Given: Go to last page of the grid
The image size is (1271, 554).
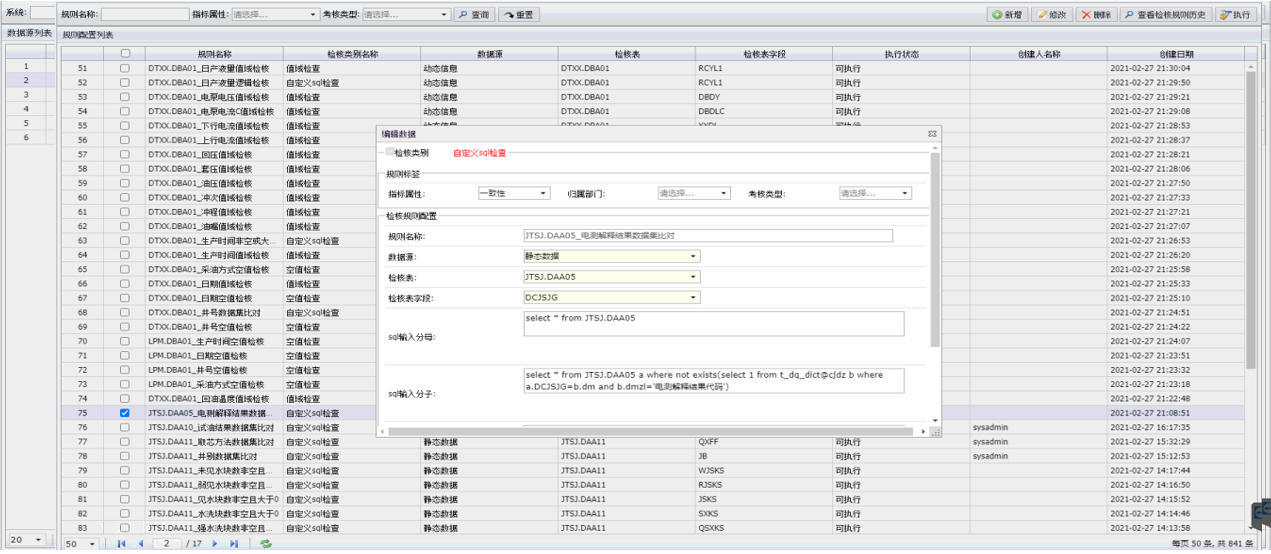Looking at the screenshot, I should (234, 543).
